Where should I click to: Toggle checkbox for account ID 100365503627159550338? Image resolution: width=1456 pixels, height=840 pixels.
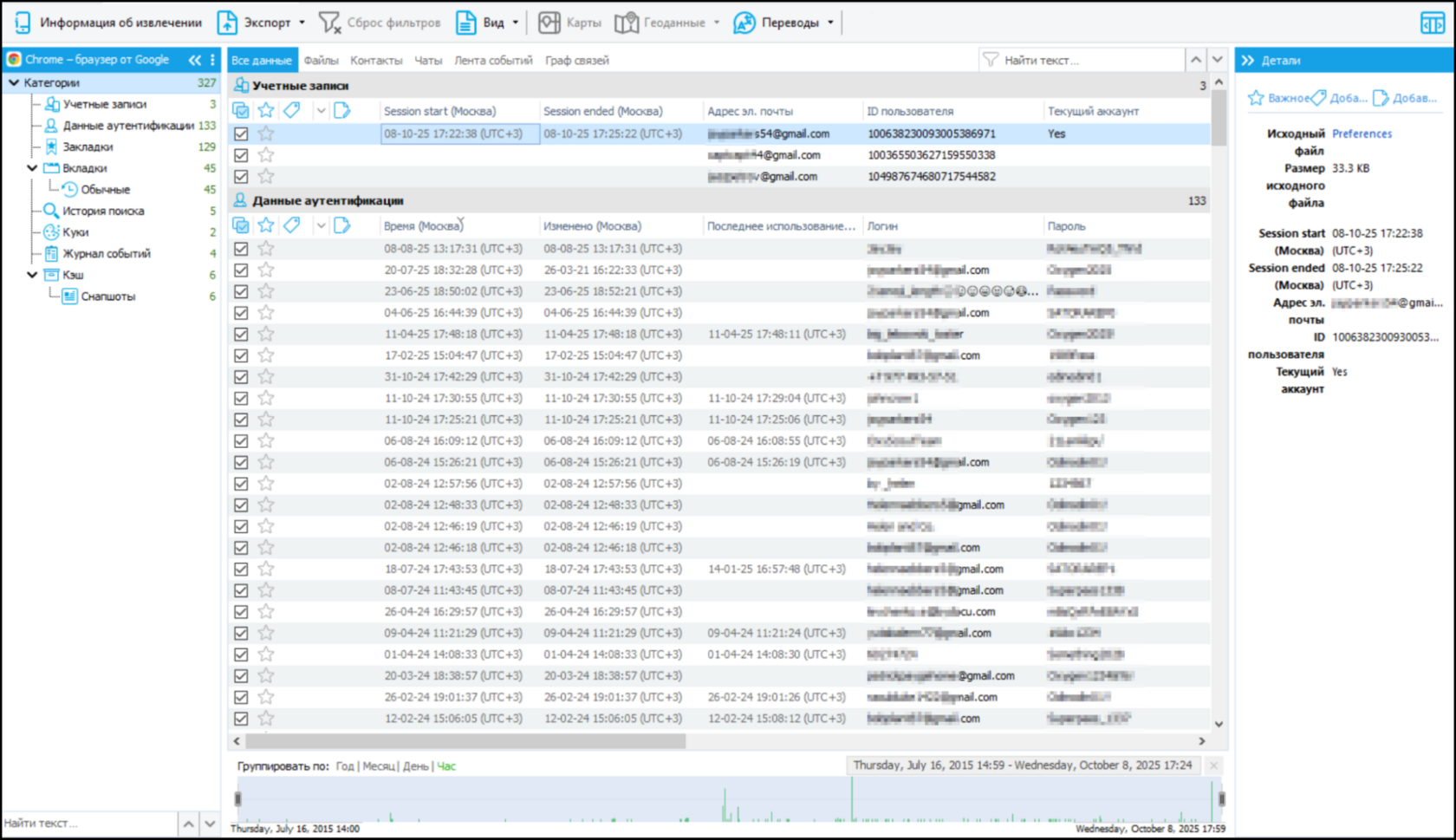(x=241, y=155)
